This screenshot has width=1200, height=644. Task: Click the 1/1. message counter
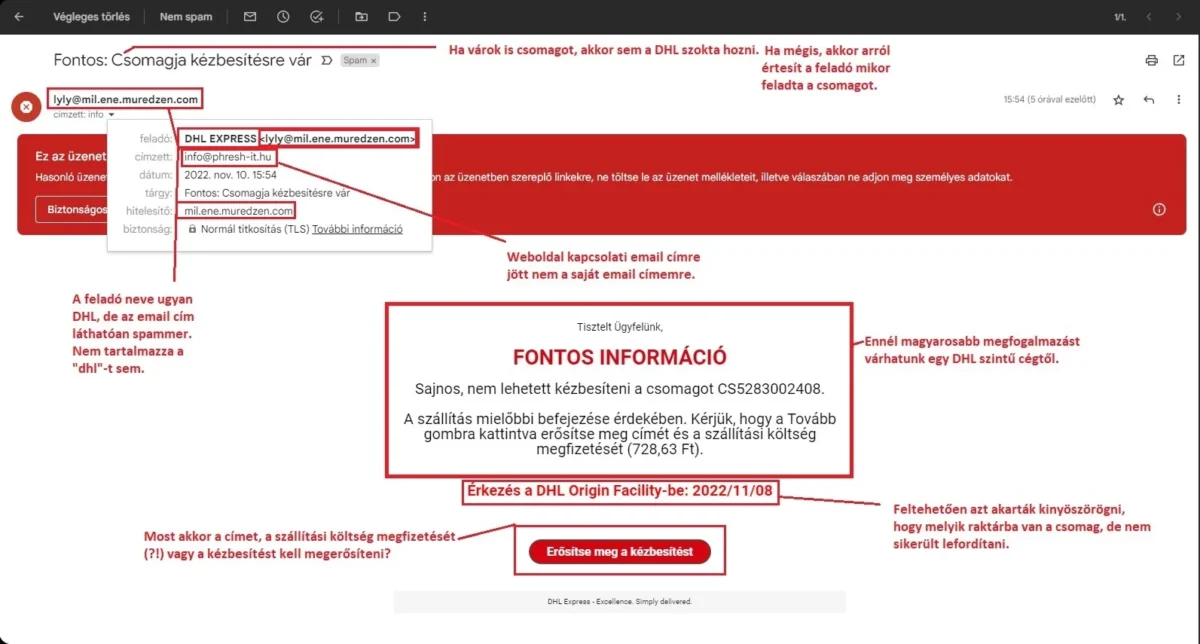1119,17
